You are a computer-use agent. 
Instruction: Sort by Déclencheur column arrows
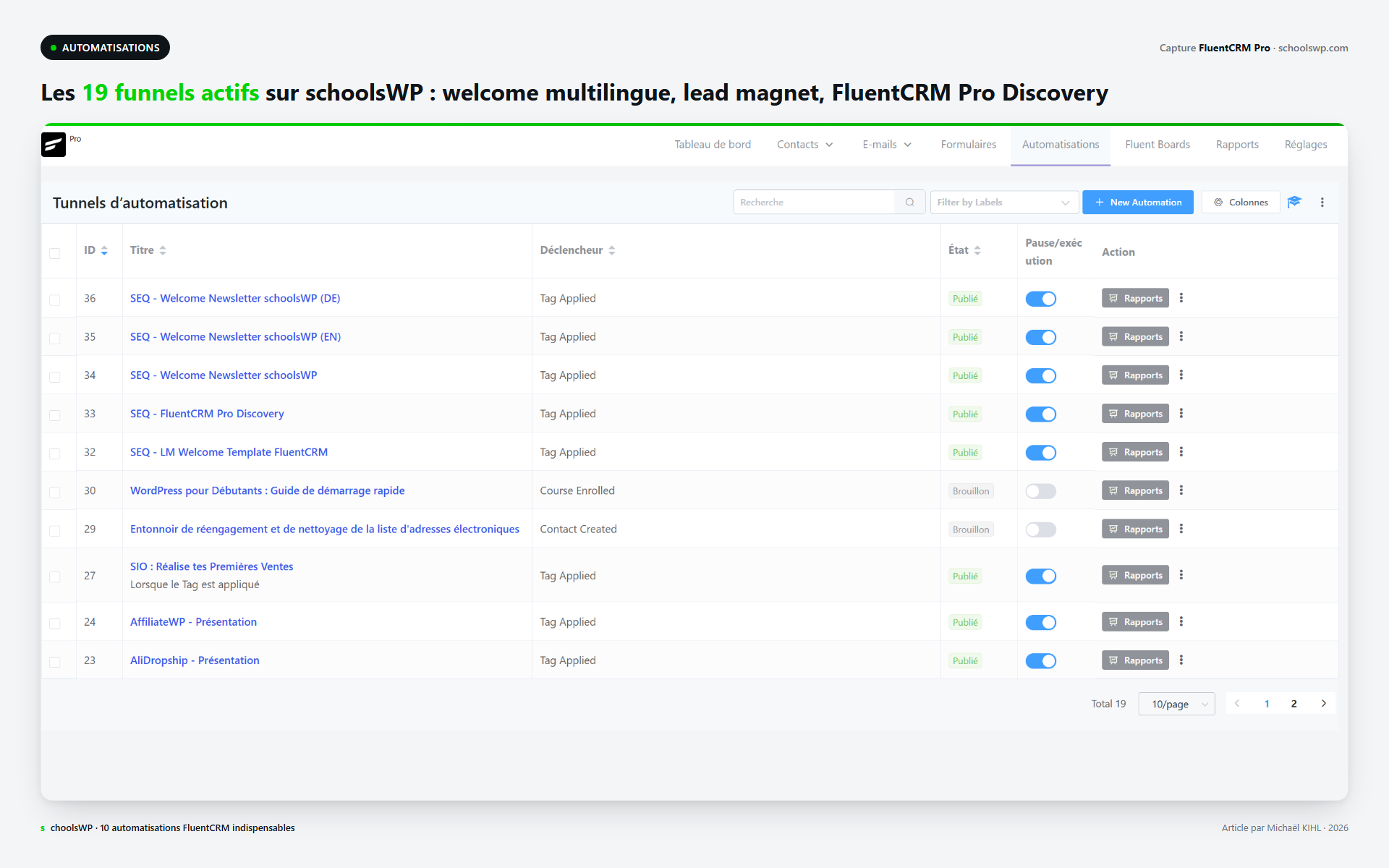611,250
